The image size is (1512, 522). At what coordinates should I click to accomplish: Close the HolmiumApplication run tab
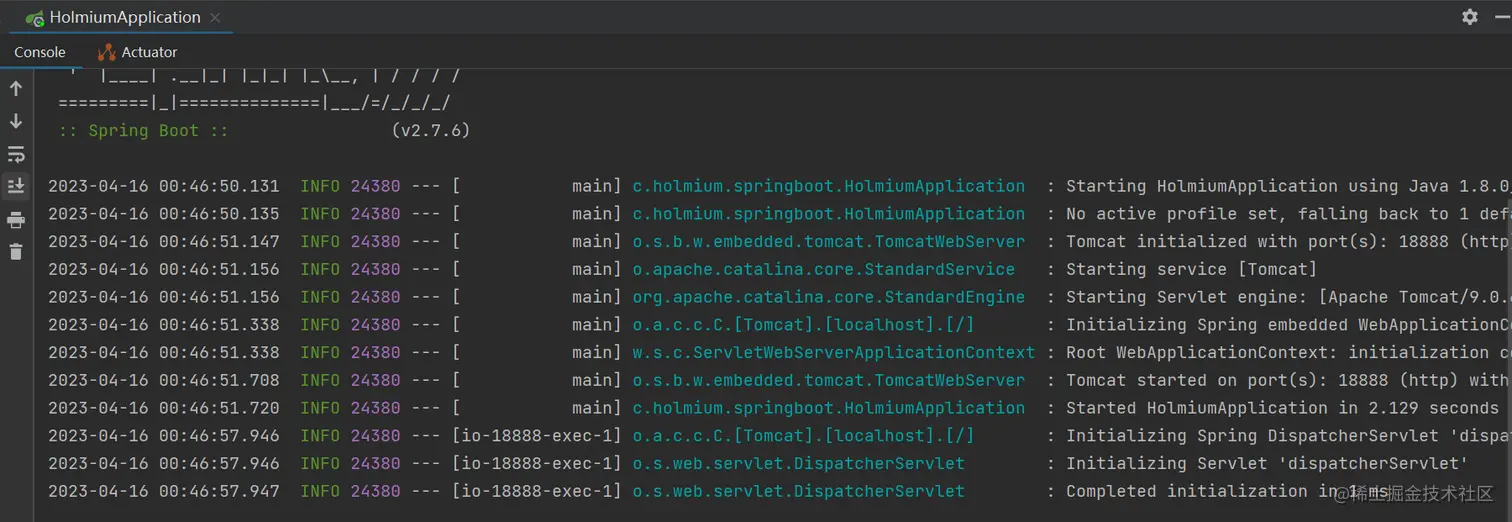point(216,18)
